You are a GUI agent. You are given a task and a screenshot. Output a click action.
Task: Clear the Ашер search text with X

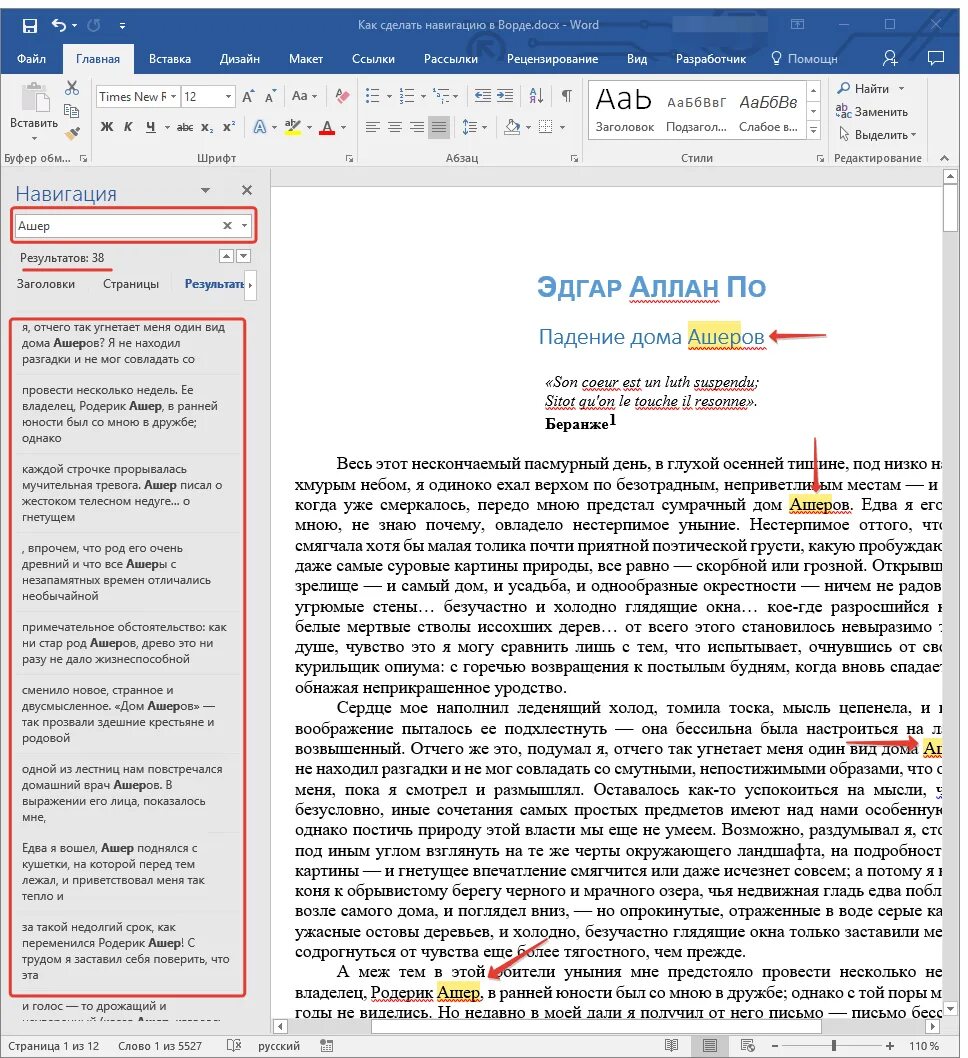point(227,226)
